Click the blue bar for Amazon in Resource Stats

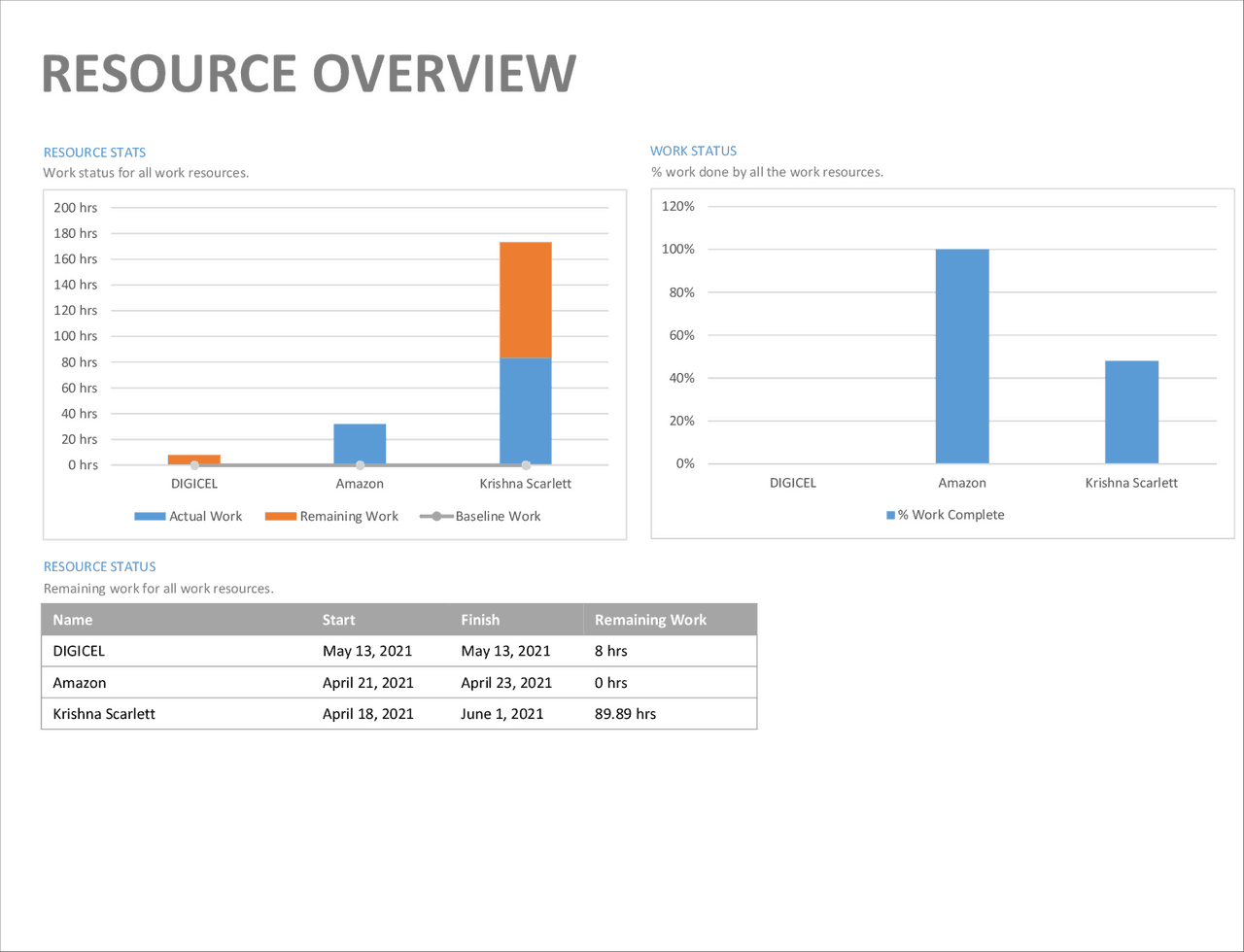click(x=360, y=442)
